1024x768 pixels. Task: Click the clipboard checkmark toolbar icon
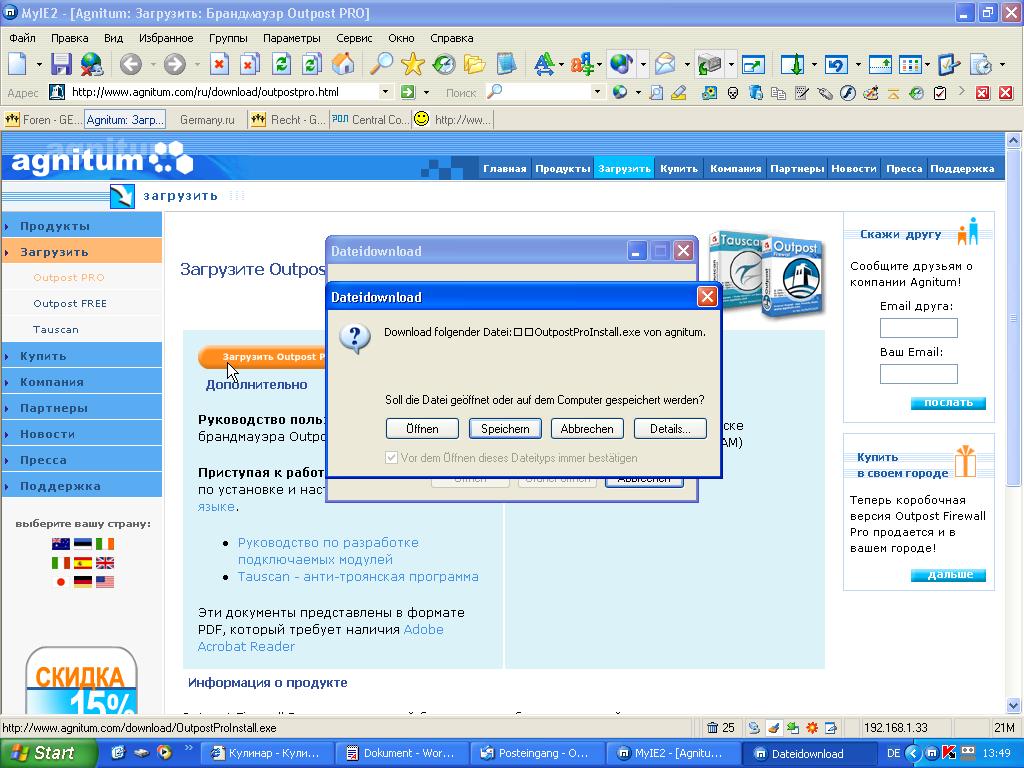940,93
